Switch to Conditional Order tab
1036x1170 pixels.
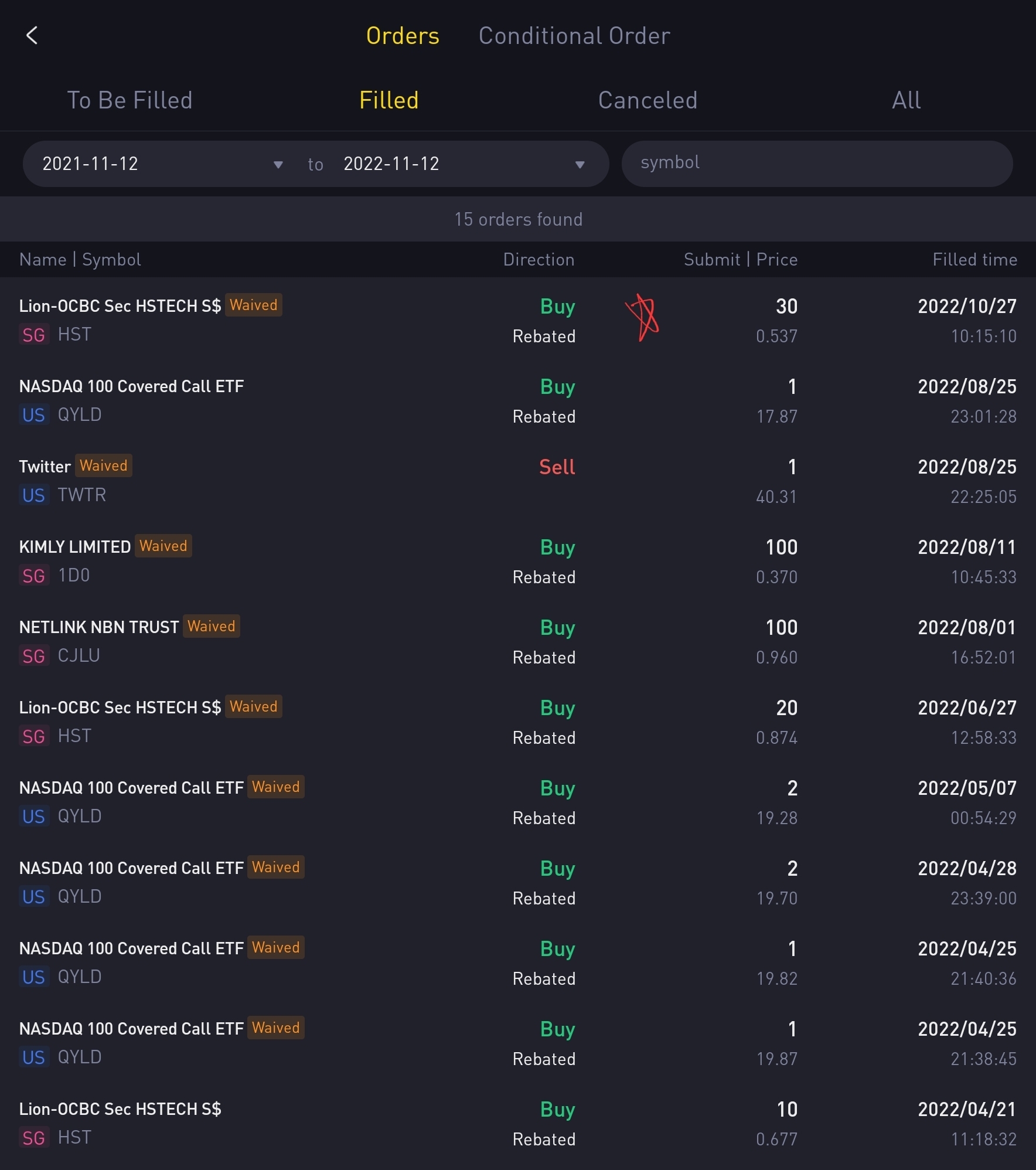574,36
